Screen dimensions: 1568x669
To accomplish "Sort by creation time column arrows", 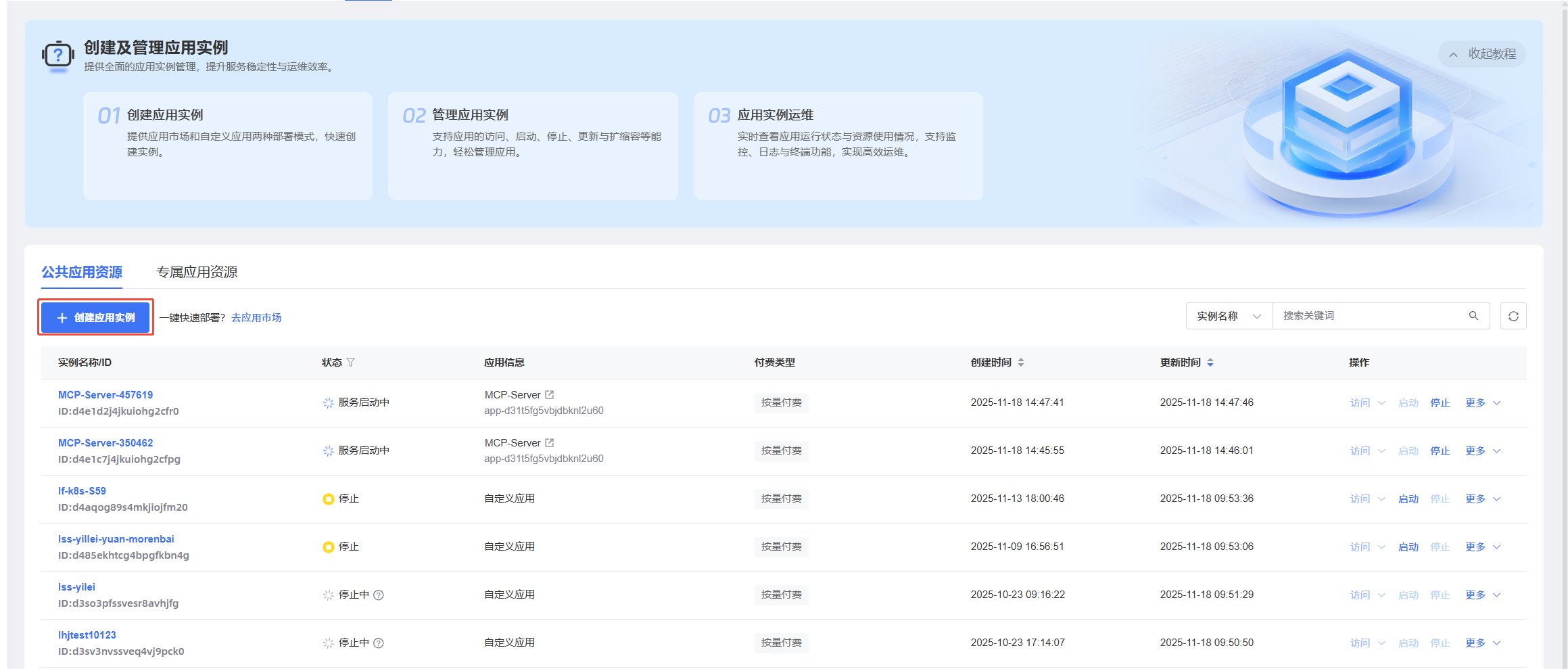I will [x=1021, y=363].
